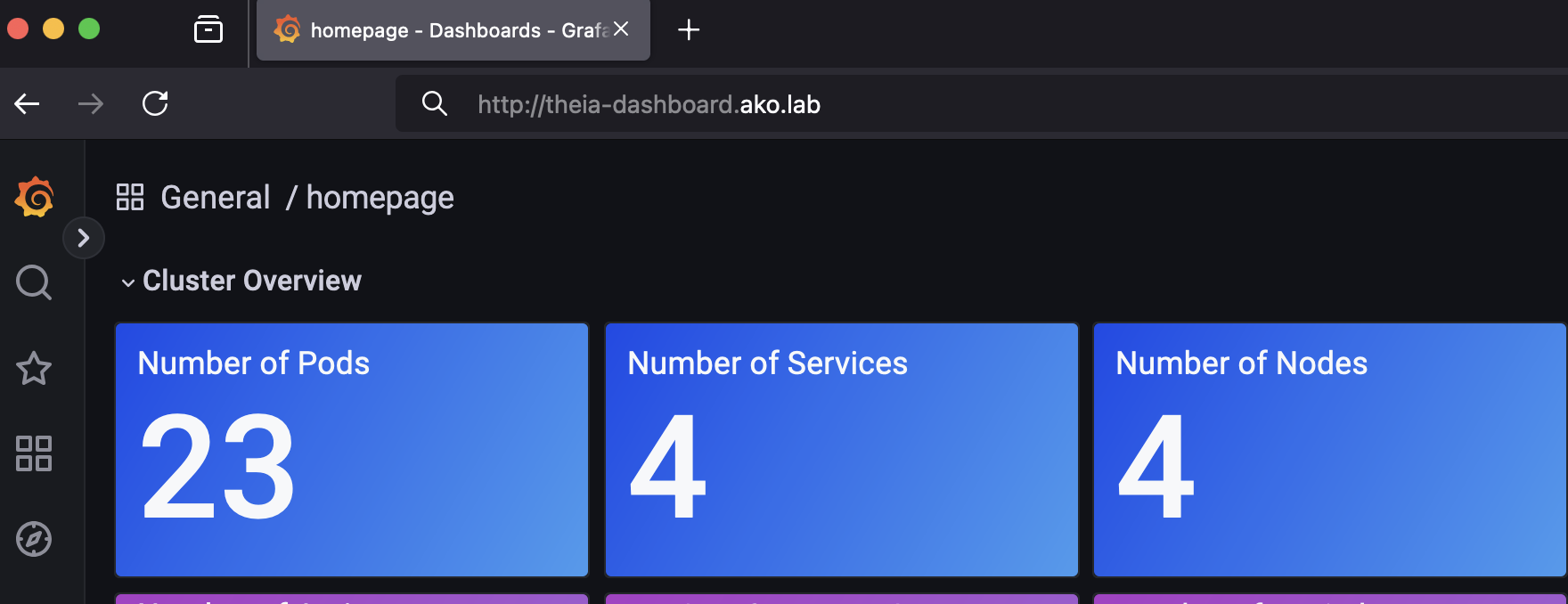Screen dimensions: 1568x604
Task: Click the Number of Pods panel
Action: click(351, 450)
